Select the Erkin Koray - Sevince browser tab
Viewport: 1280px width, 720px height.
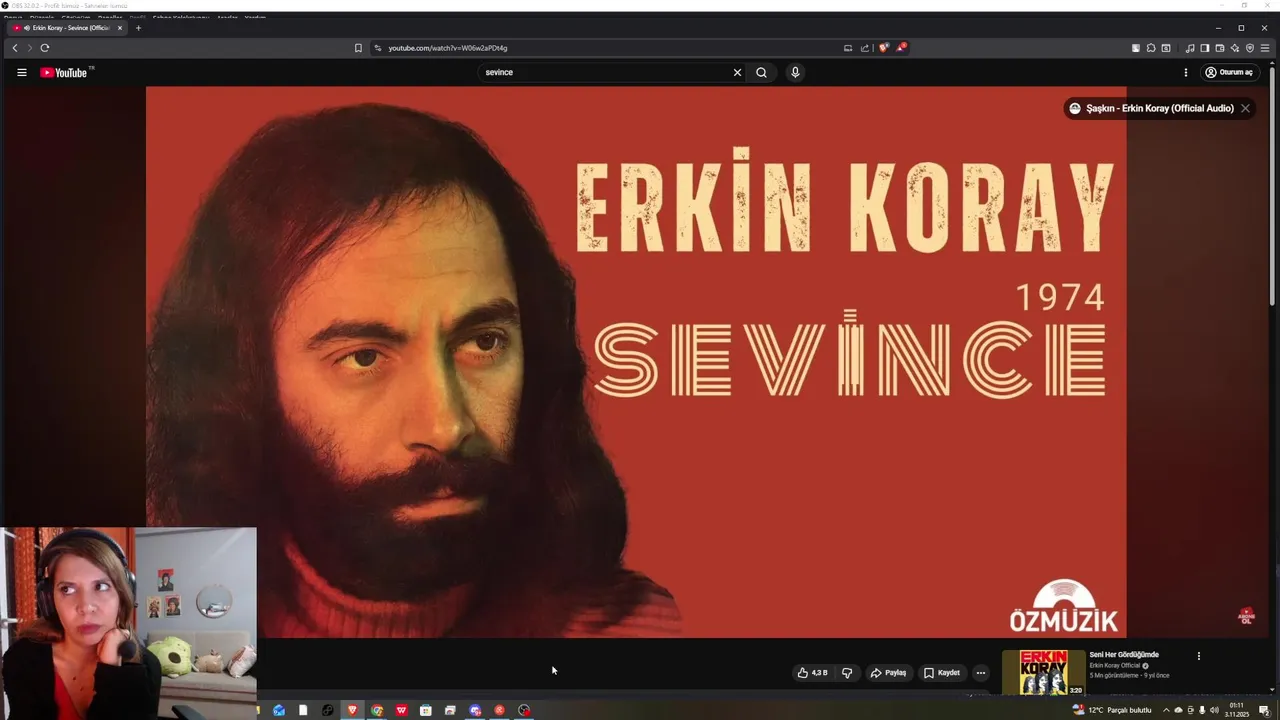(67, 28)
